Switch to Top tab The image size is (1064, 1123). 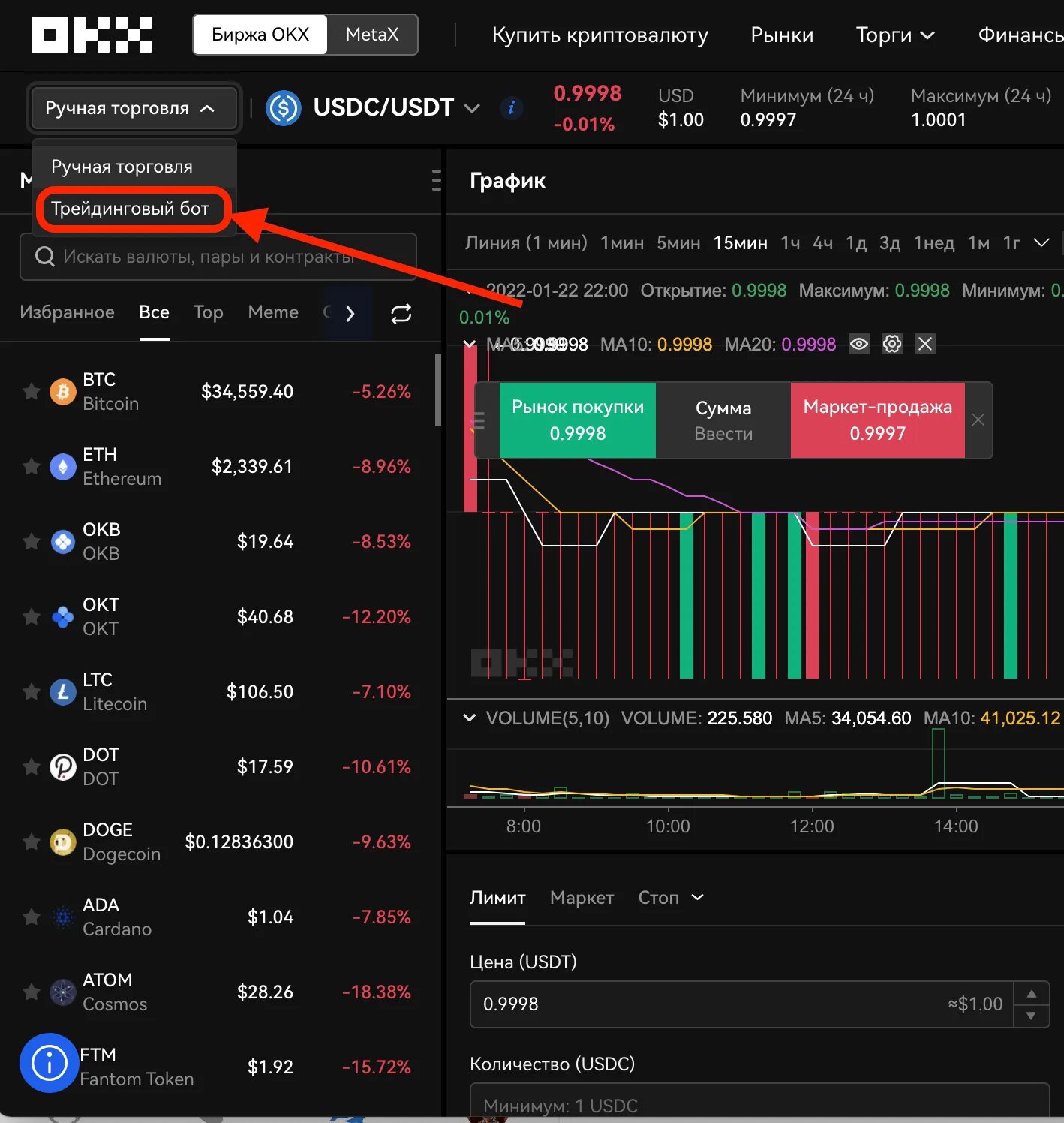pos(208,312)
